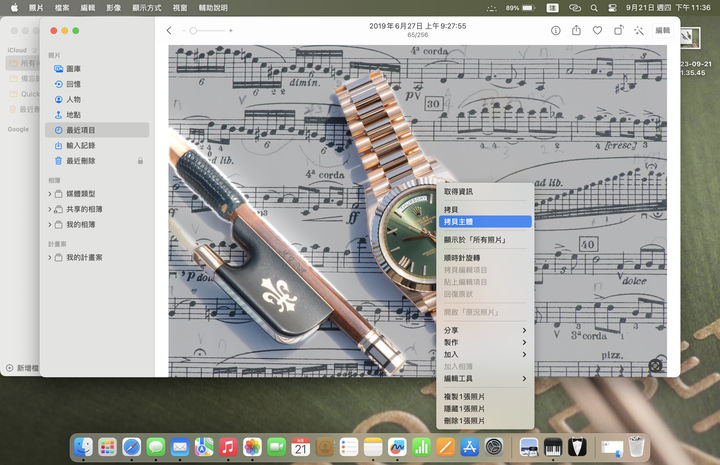Mark photo as favorite with heart icon
The image size is (720, 465).
pos(597,30)
